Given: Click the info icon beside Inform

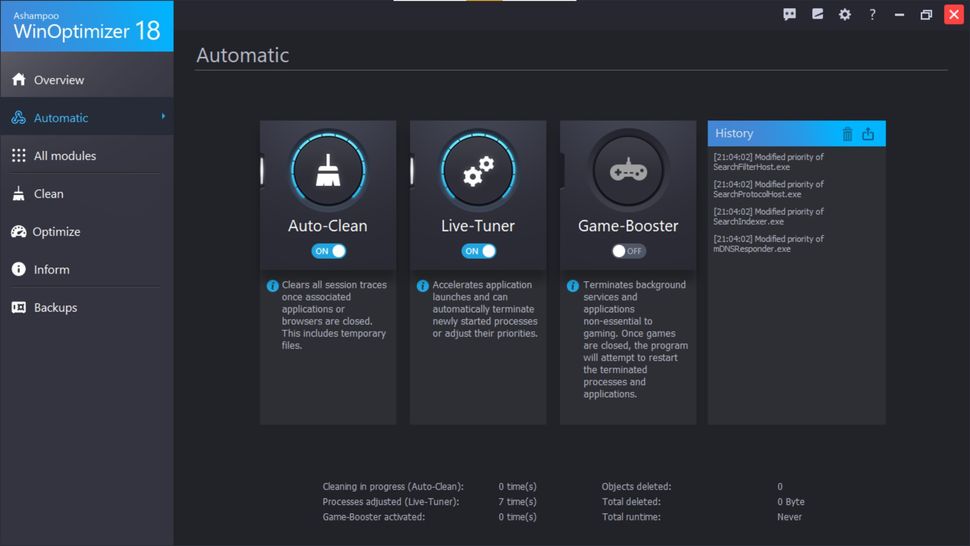Looking at the screenshot, I should point(19,269).
